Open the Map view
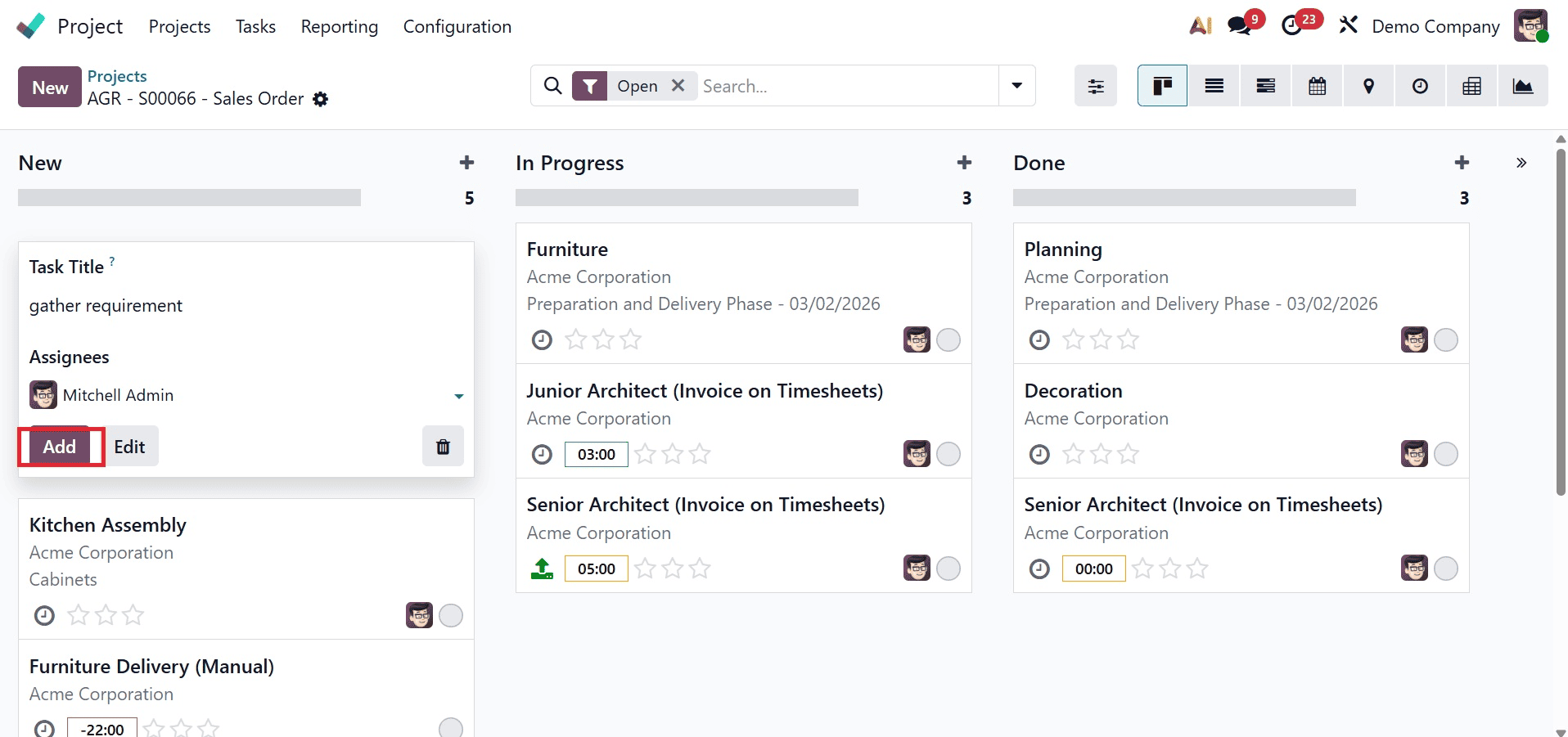 point(1368,85)
